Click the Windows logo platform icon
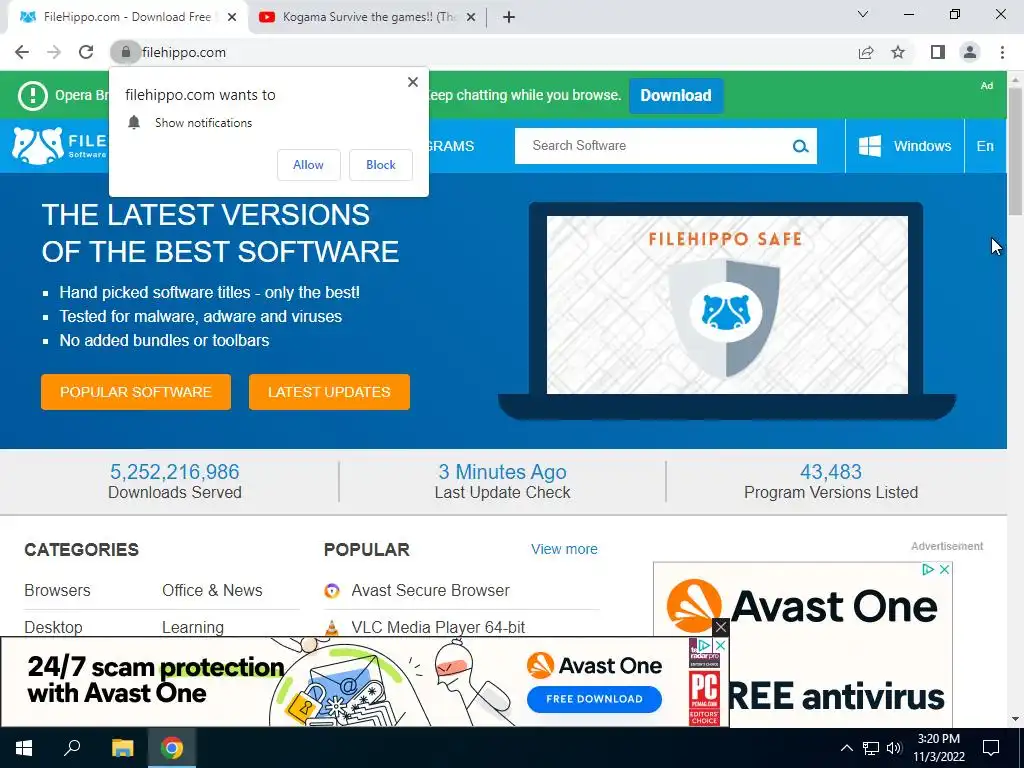The height and width of the screenshot is (768, 1024). tap(869, 146)
